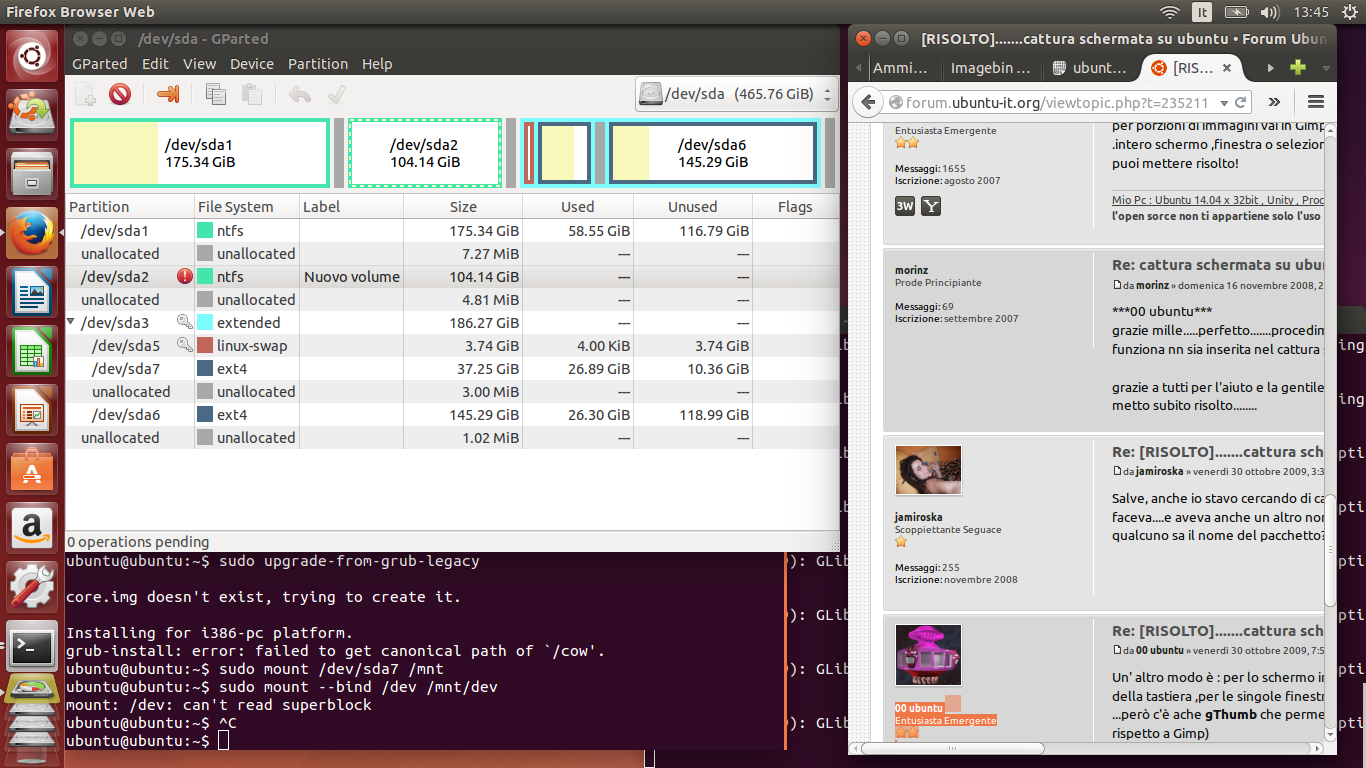Viewport: 1366px width, 768px height.
Task: Click the Firefox icon in the launcher
Action: tap(33, 233)
